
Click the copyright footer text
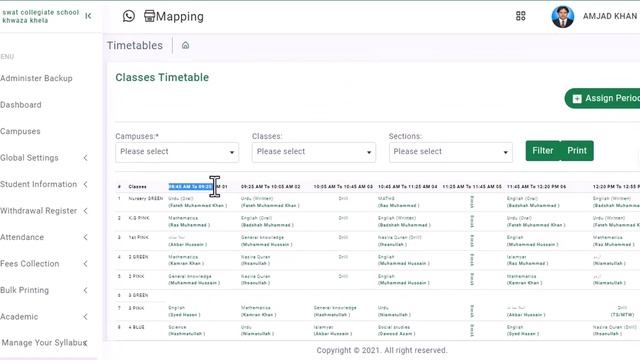tap(382, 350)
